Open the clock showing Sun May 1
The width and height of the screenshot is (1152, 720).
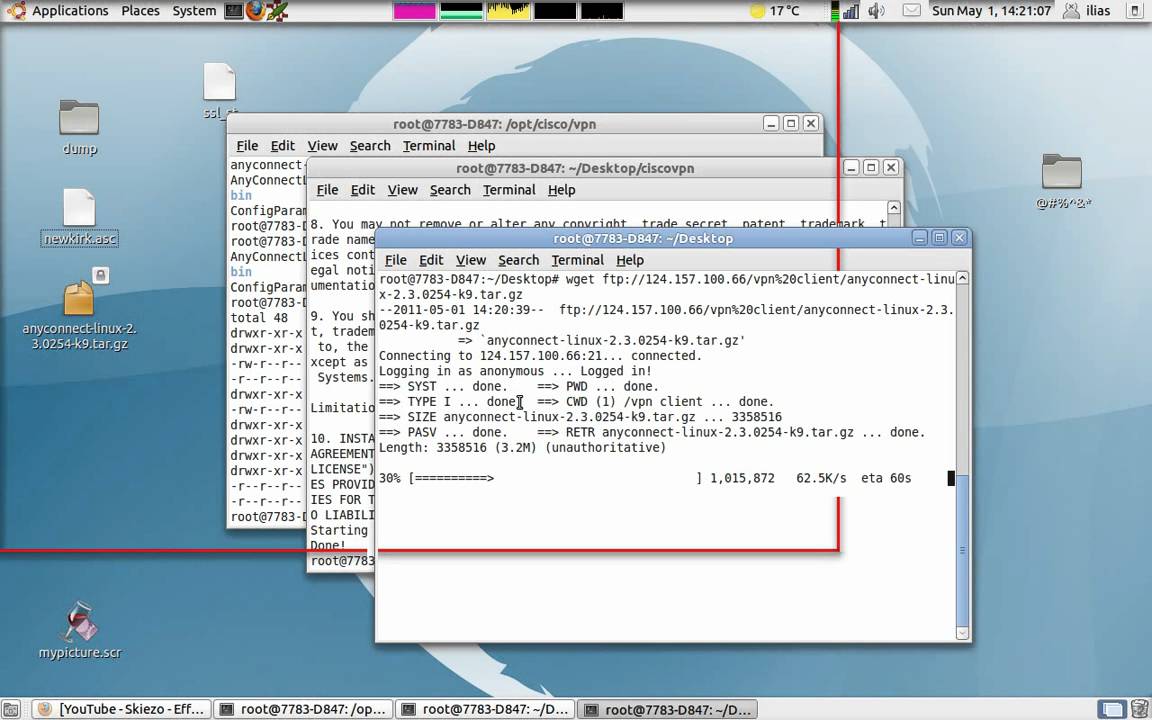991,11
